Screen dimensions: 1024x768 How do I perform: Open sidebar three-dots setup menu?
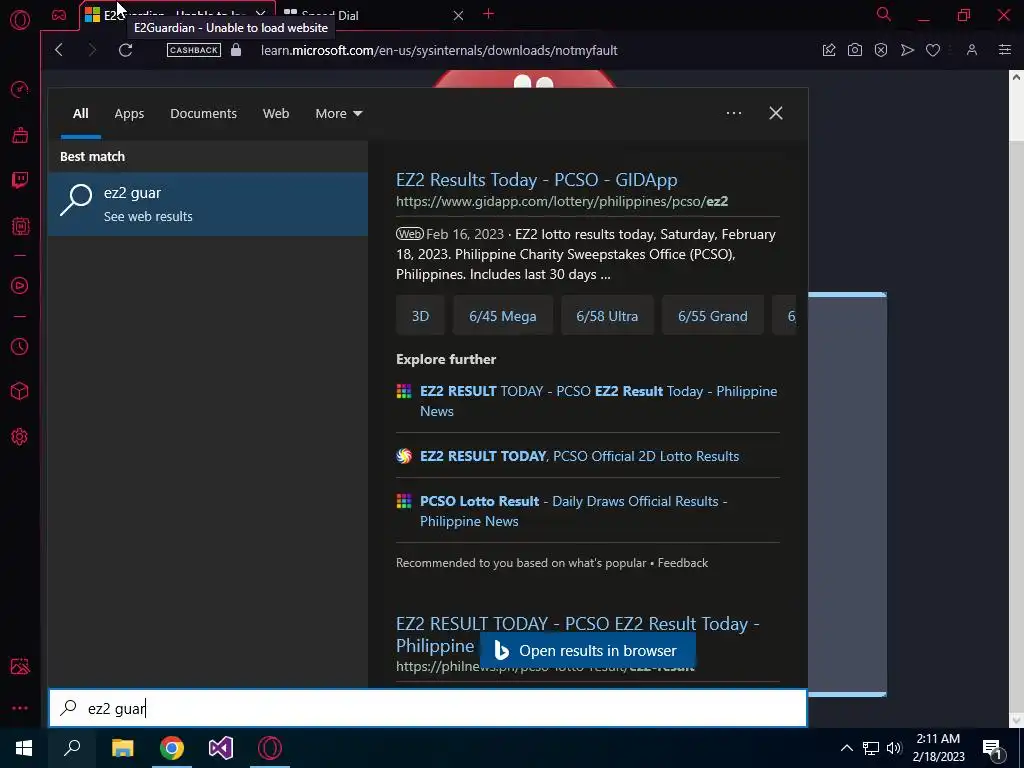tap(20, 708)
